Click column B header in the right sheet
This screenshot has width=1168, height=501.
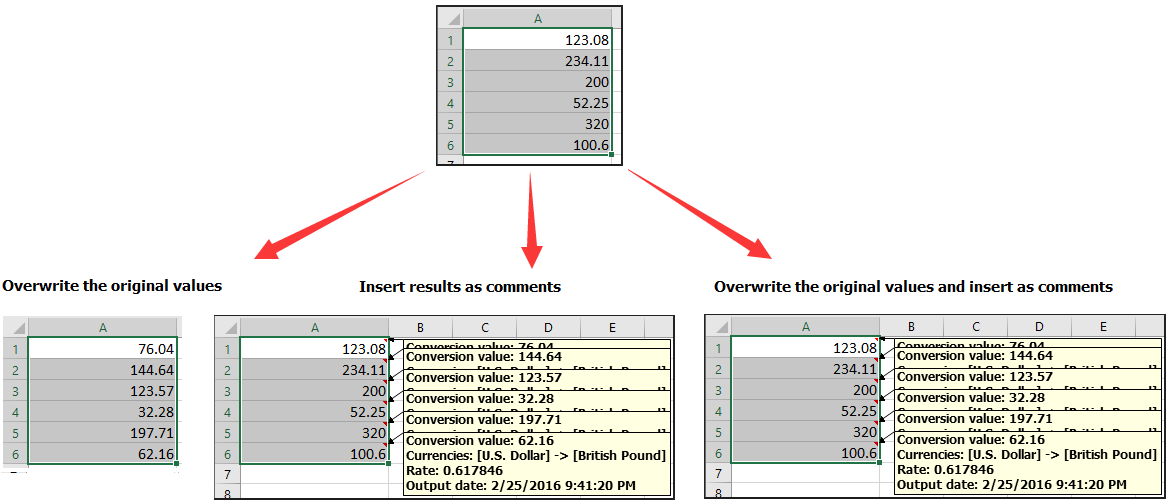911,327
